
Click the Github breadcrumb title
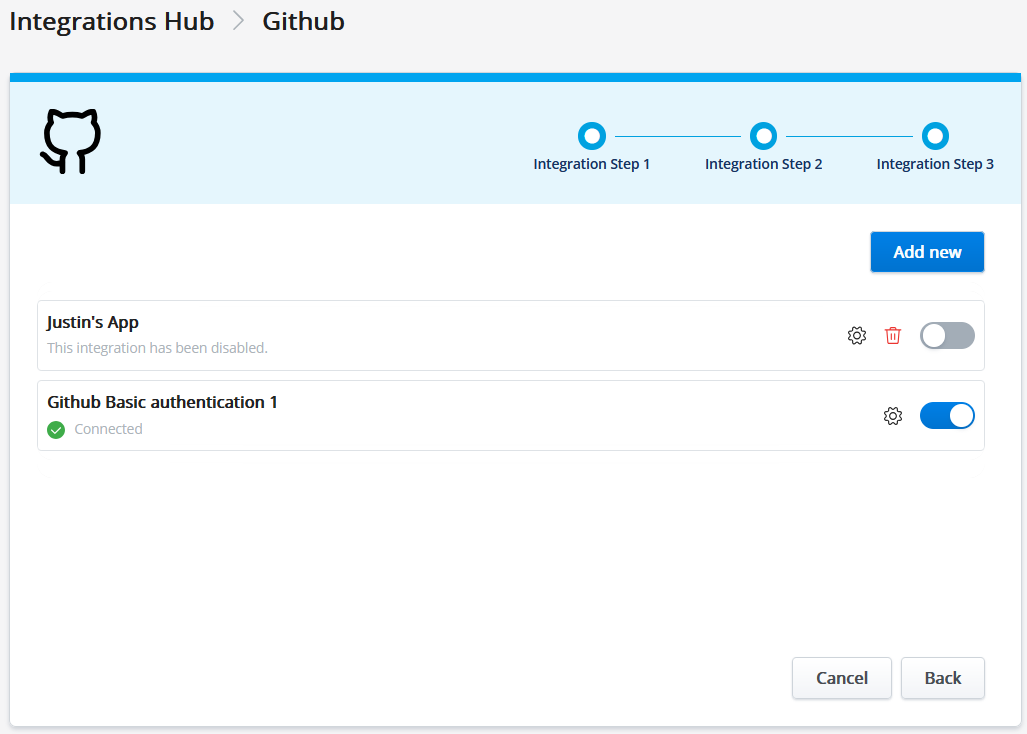pyautogui.click(x=303, y=22)
